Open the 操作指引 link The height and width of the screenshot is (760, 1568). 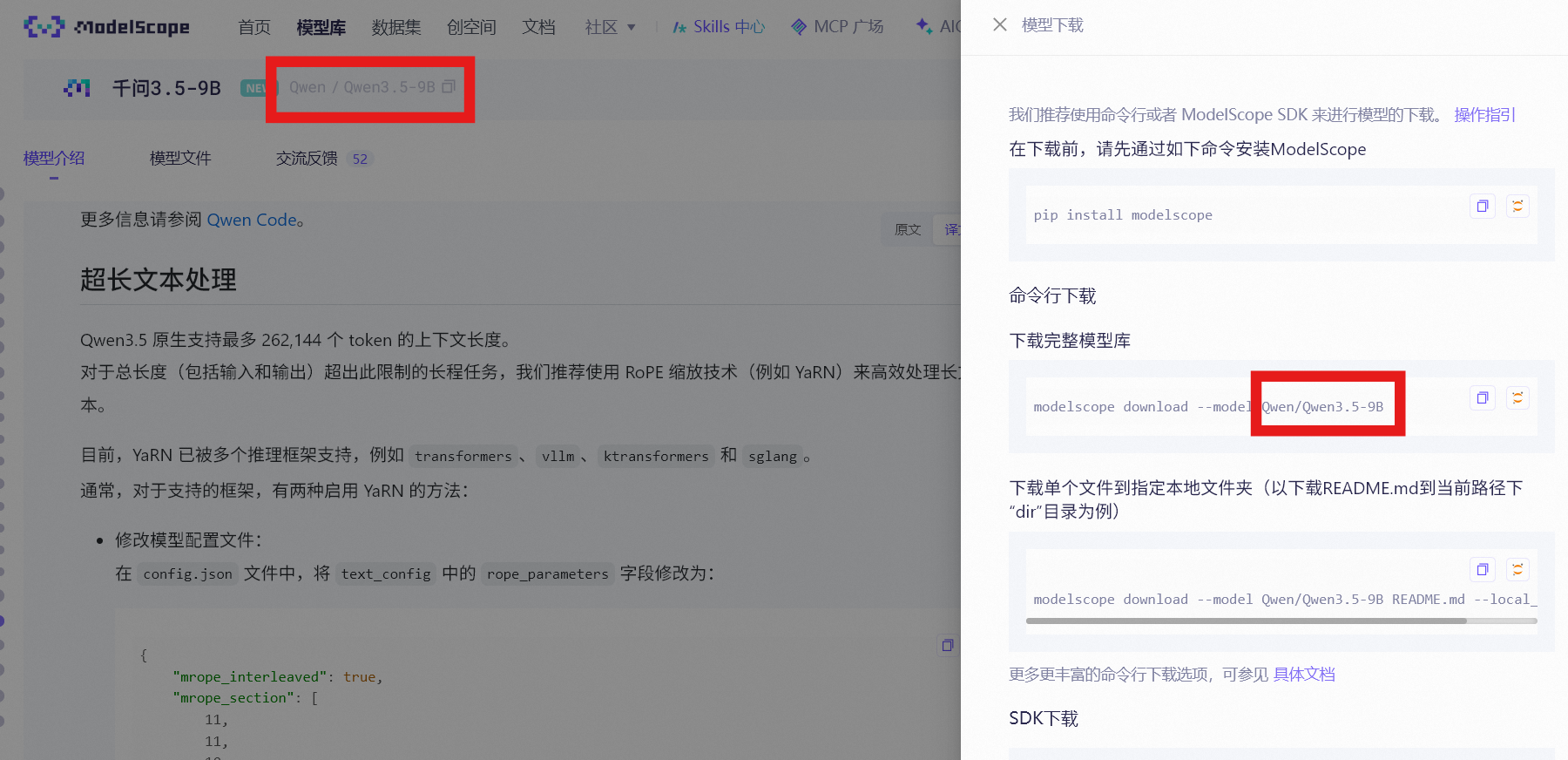pos(1484,114)
